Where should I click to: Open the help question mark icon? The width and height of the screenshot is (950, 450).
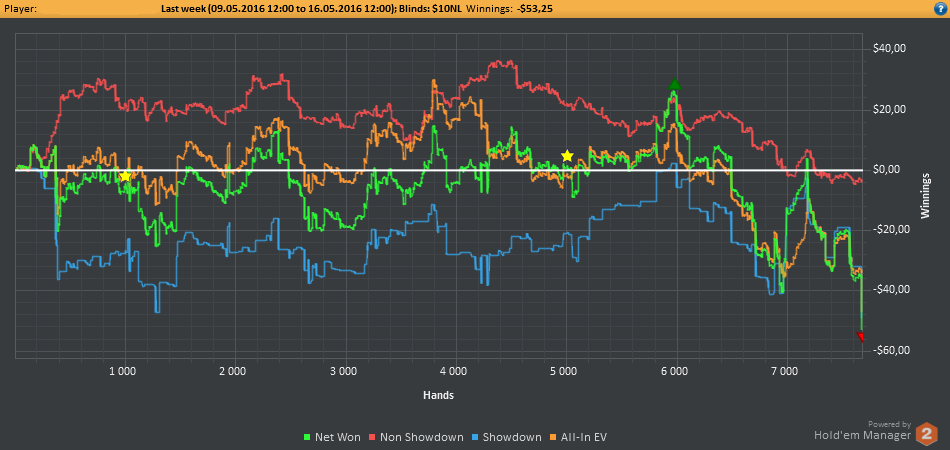pos(941,8)
